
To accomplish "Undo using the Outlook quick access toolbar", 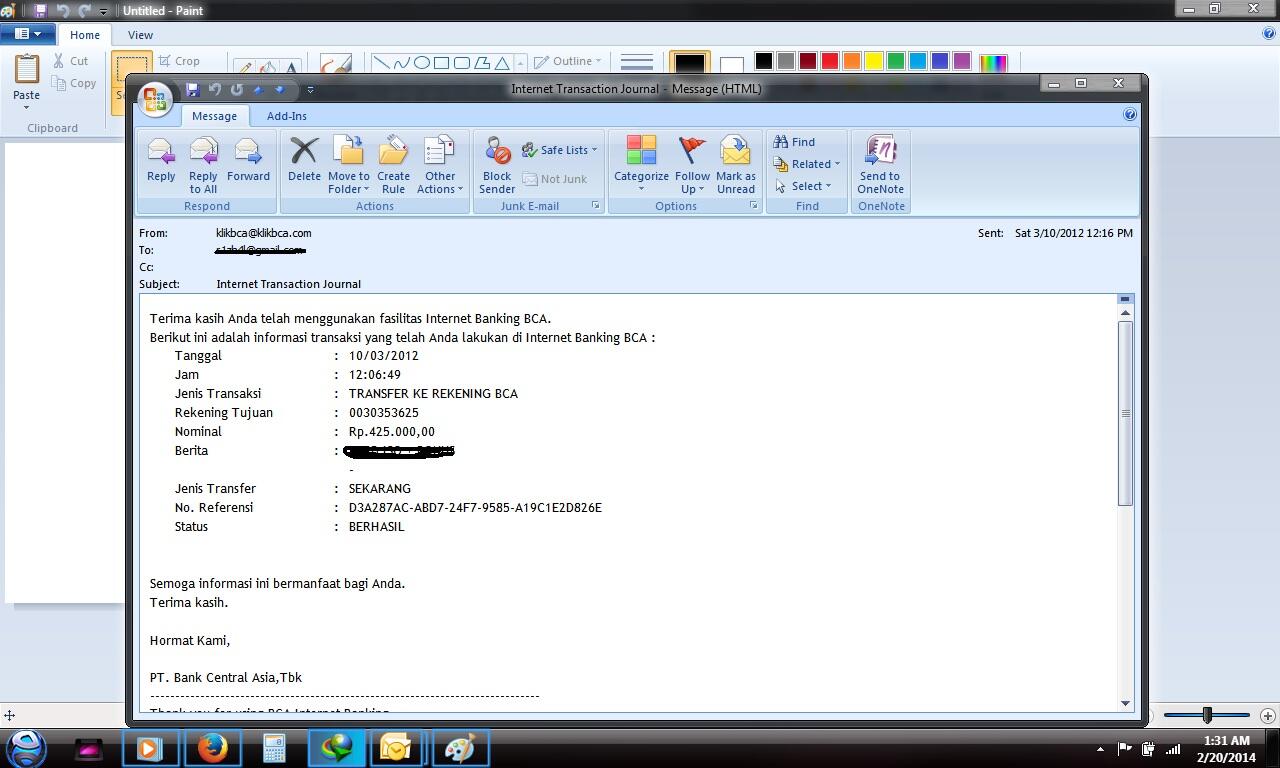I will [x=214, y=89].
